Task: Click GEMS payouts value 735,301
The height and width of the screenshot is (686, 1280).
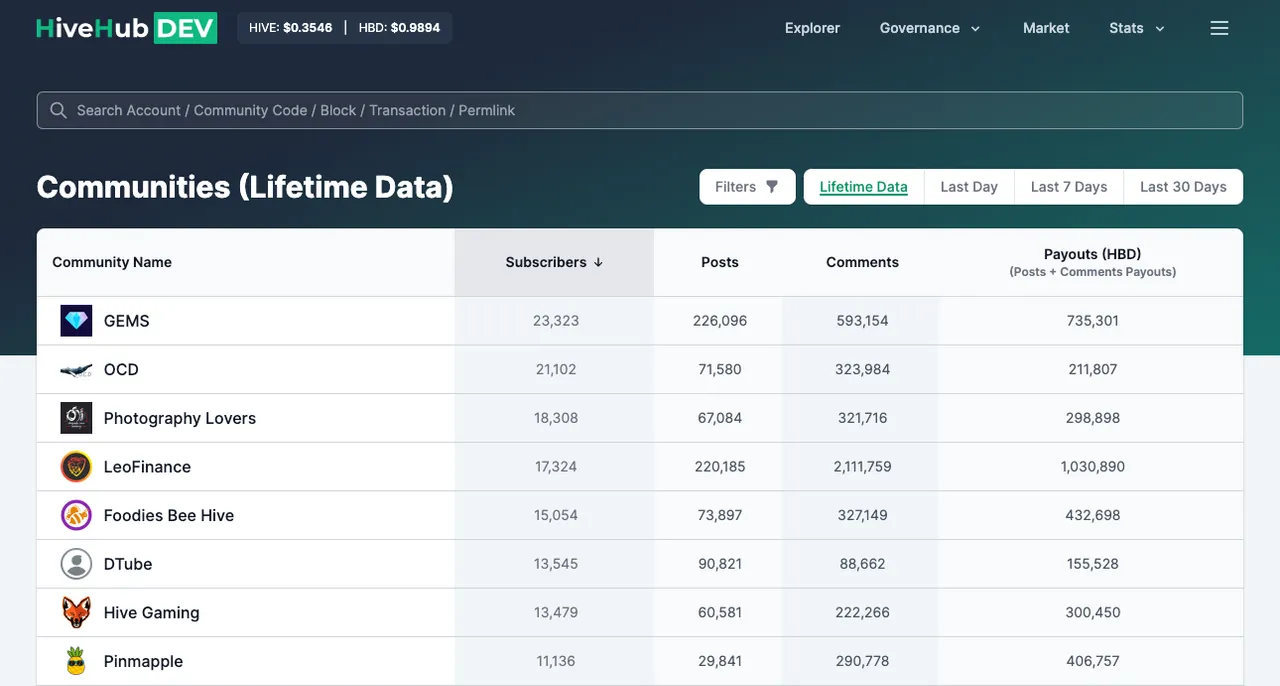Action: [x=1093, y=321]
